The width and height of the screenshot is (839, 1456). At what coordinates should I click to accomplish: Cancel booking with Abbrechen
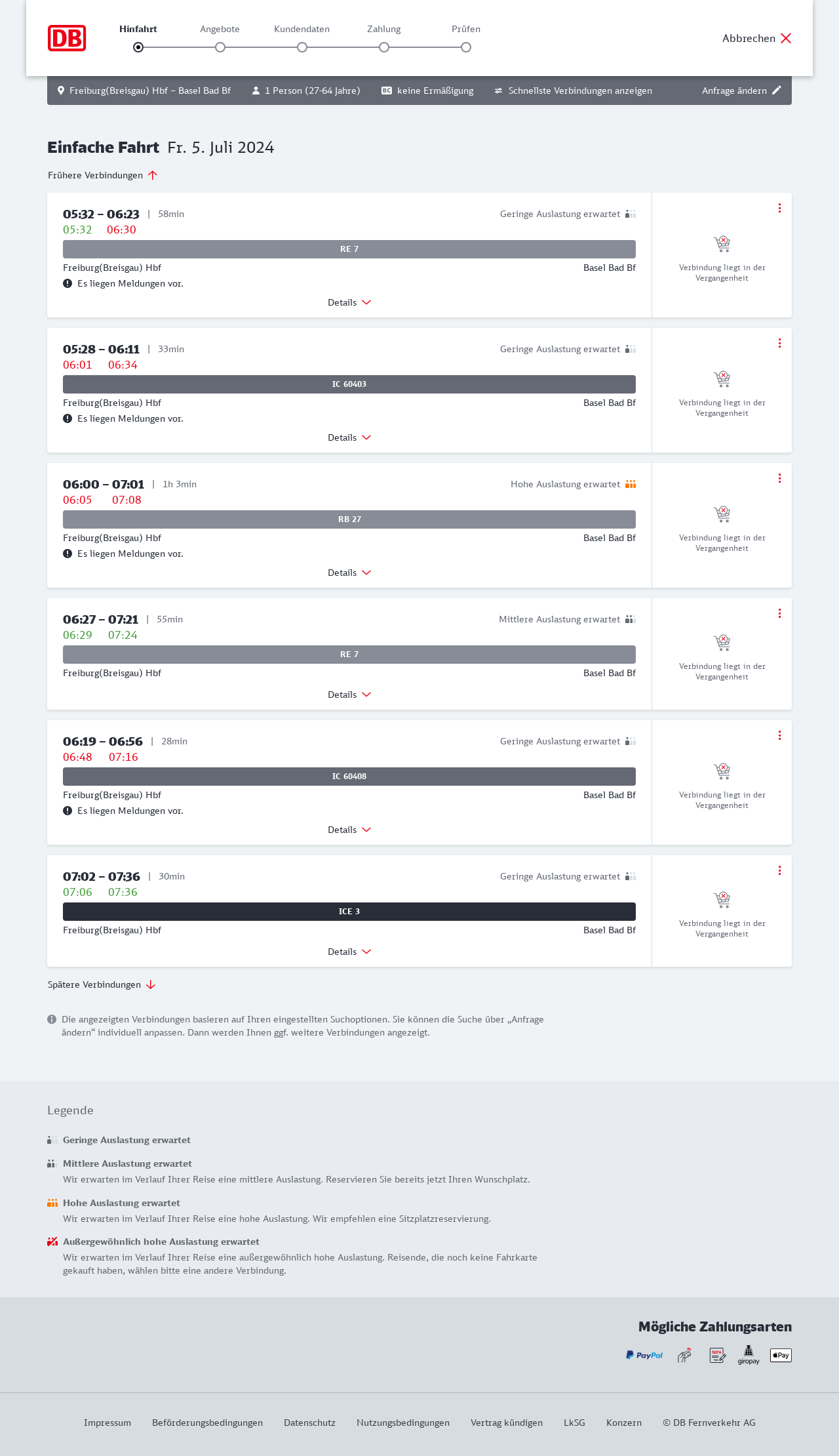pos(757,38)
